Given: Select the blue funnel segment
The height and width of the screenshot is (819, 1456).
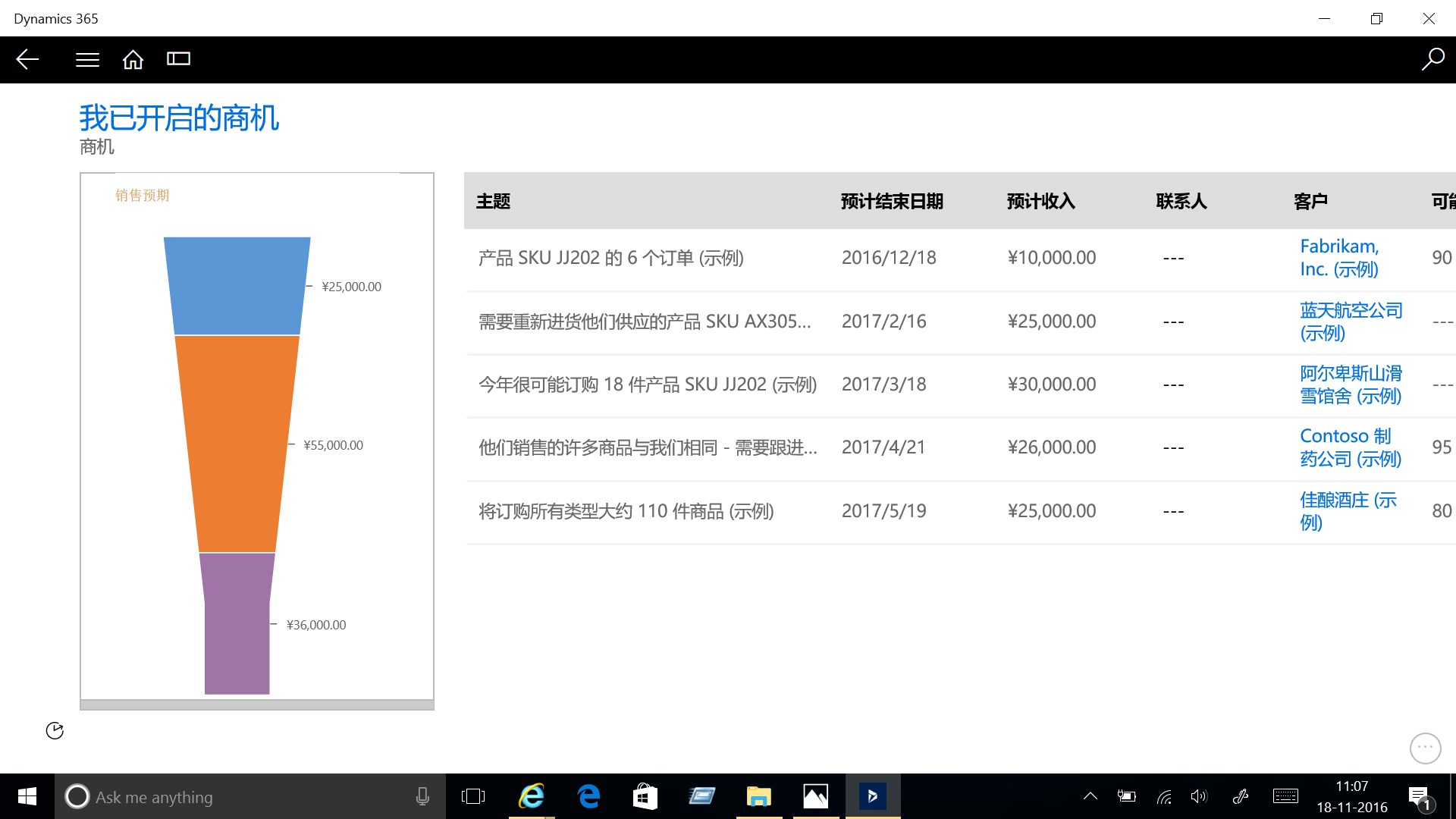Looking at the screenshot, I should tap(237, 286).
